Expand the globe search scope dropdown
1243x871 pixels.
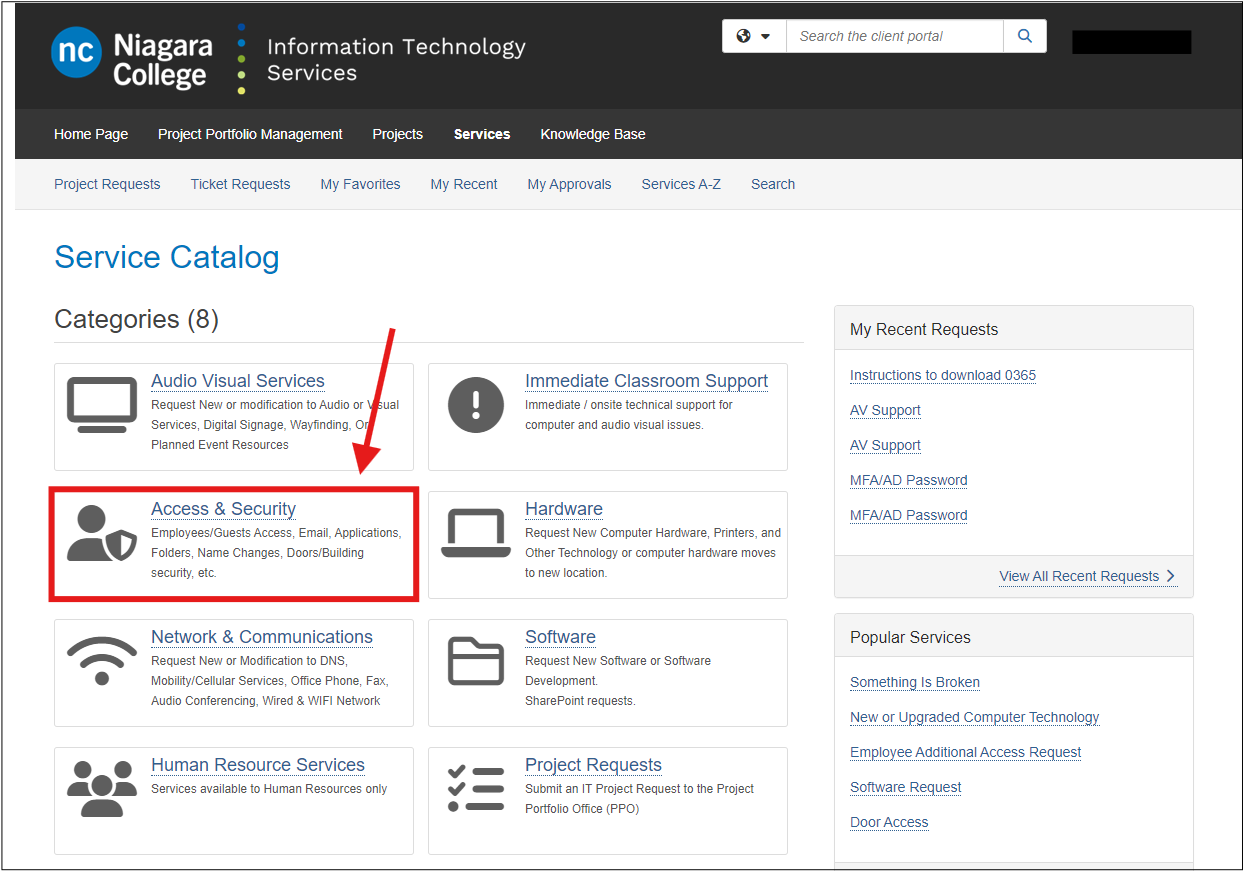pyautogui.click(x=754, y=36)
